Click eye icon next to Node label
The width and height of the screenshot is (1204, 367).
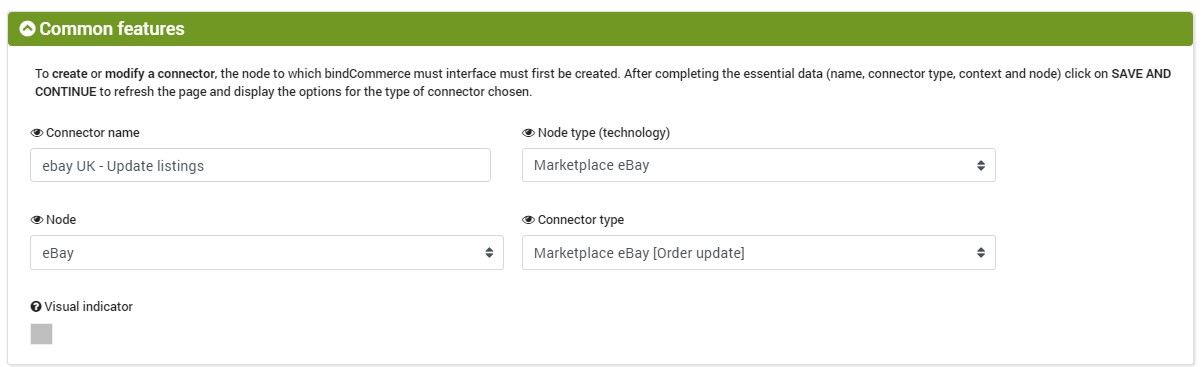pos(37,220)
